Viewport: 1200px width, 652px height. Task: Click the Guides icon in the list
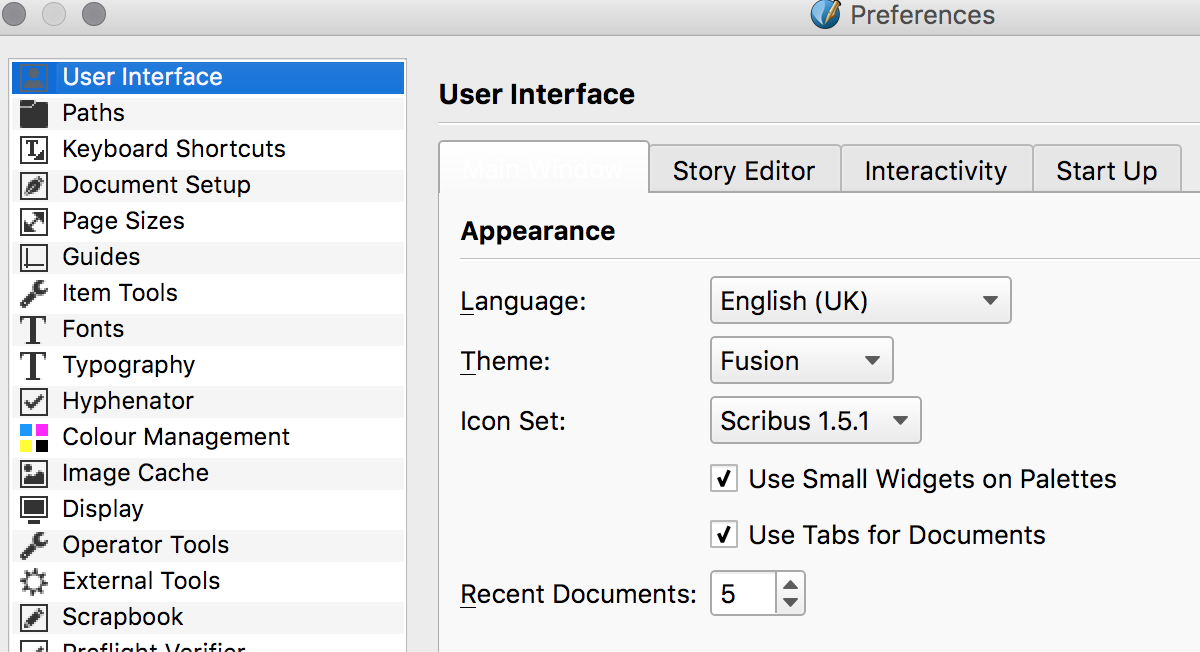[x=34, y=257]
